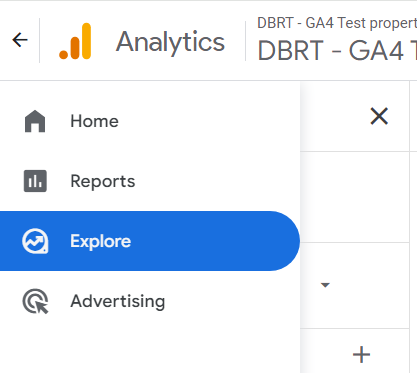Viewport: 417px width, 373px height.
Task: Click the Explore trend icon
Action: [35, 241]
